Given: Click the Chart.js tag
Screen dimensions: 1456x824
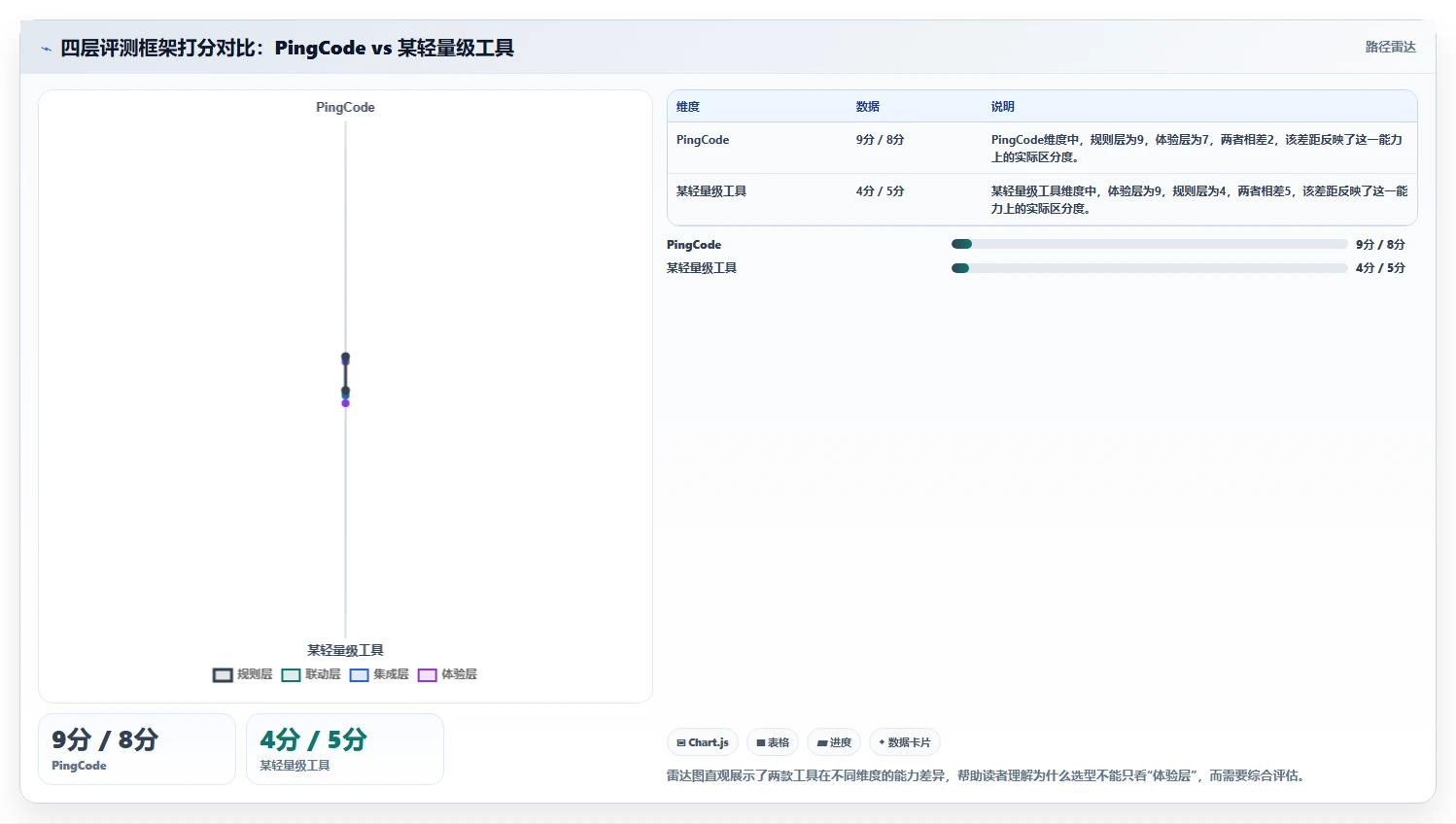Looking at the screenshot, I should [703, 742].
